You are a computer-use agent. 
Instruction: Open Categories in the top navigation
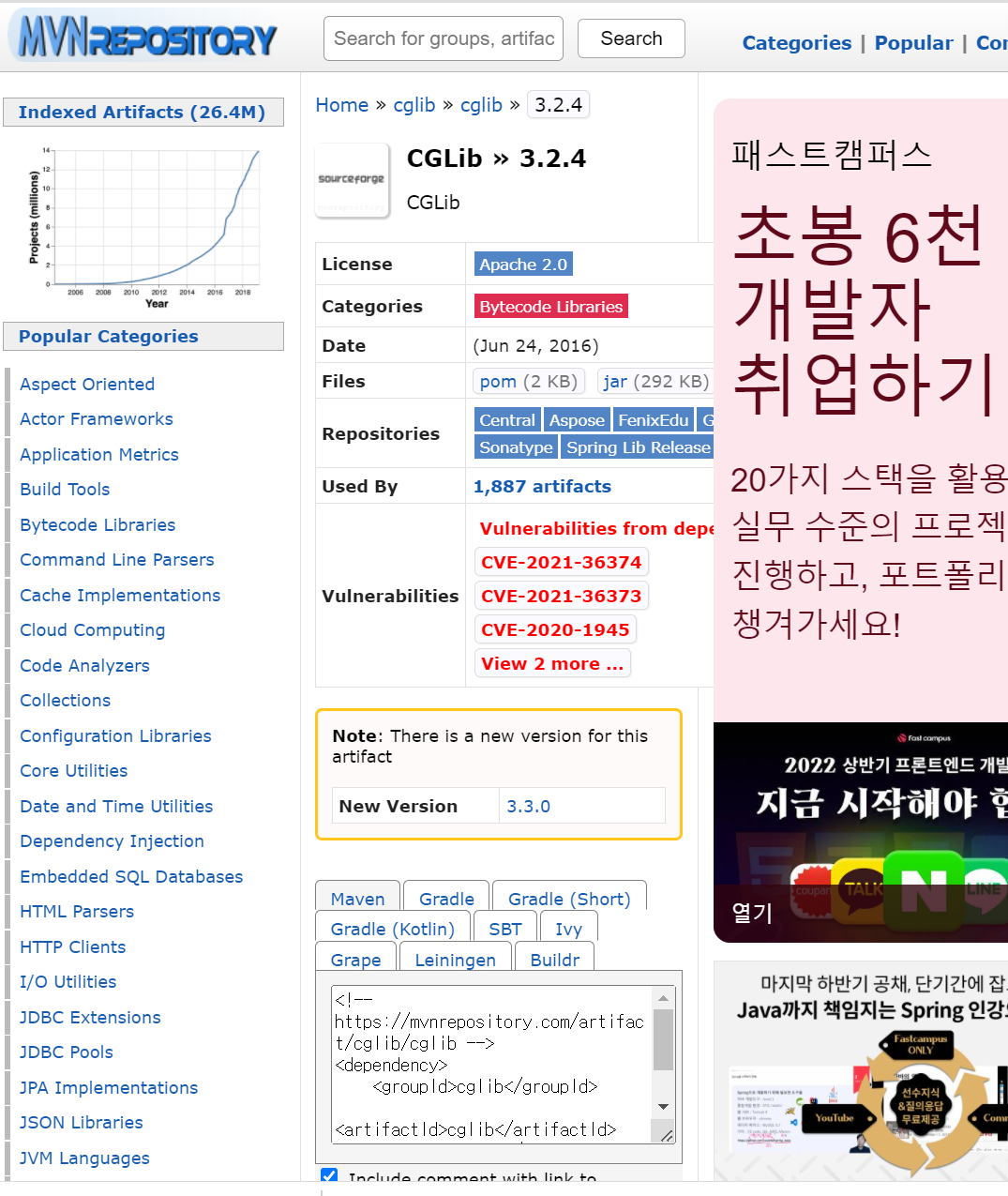pyautogui.click(x=797, y=43)
